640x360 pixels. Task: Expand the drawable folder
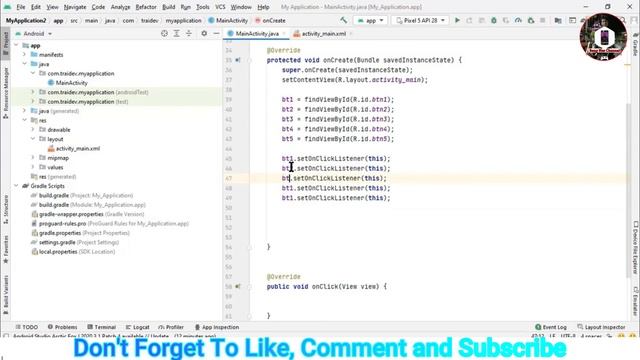[33, 130]
